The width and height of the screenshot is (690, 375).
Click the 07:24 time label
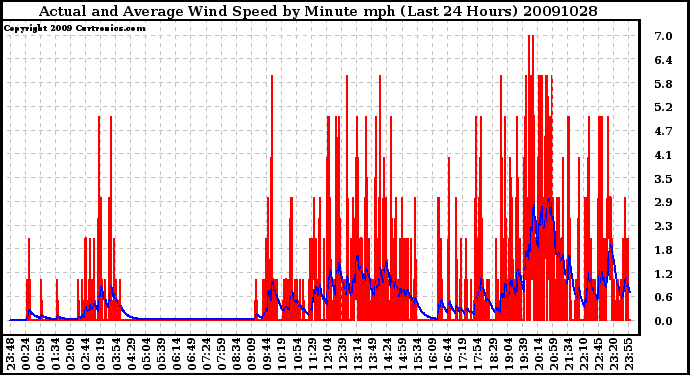pyautogui.click(x=206, y=354)
